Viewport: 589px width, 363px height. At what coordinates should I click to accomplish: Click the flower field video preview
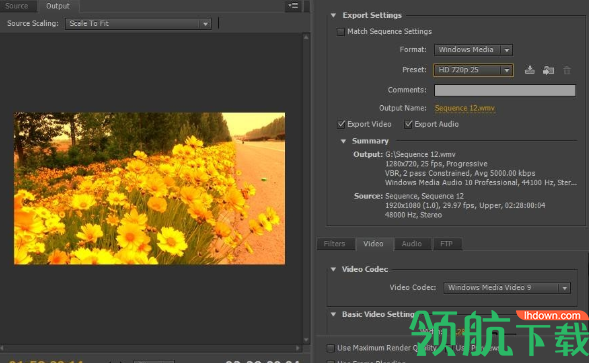150,188
